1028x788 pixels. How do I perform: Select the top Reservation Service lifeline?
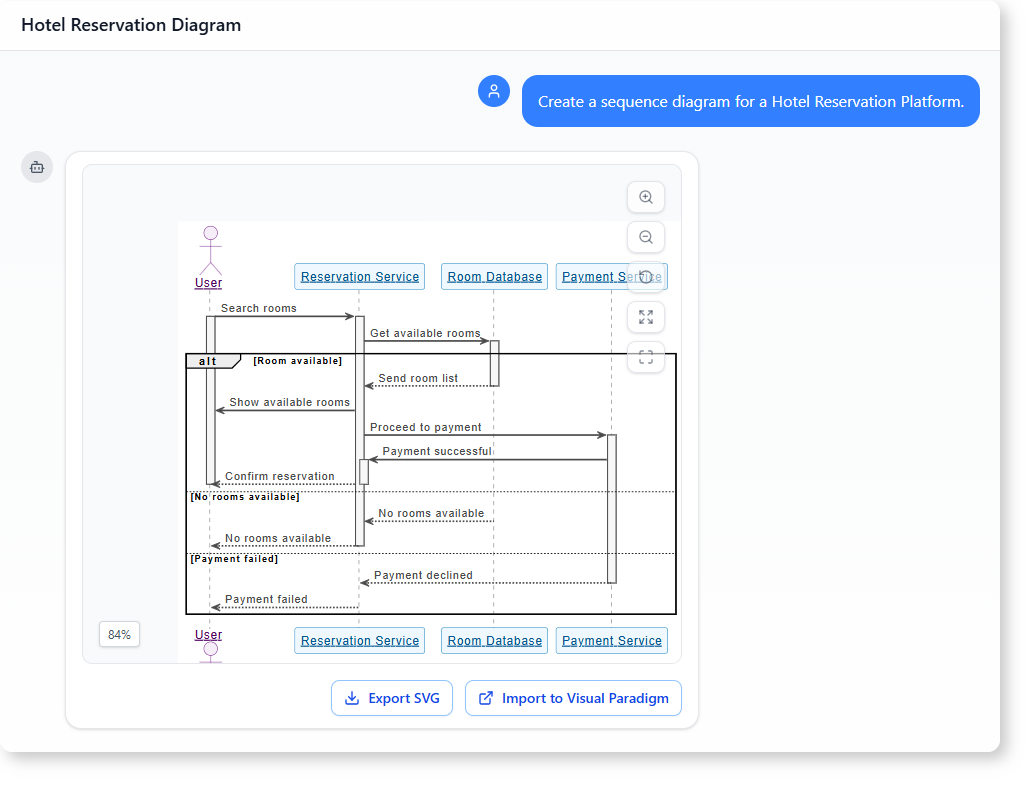pyautogui.click(x=359, y=277)
